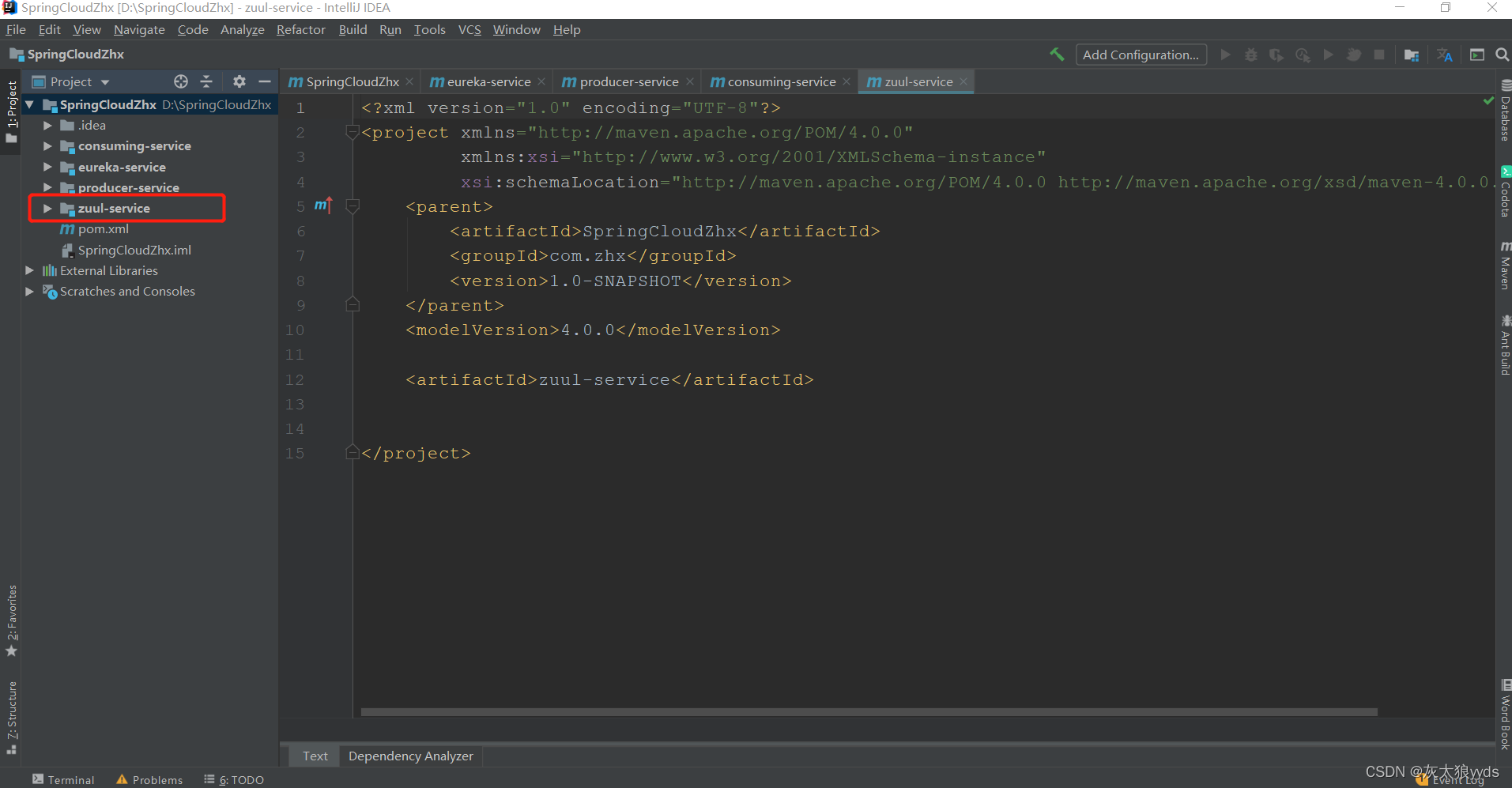1512x788 pixels.
Task: Select the Text tab below editor
Action: (315, 756)
